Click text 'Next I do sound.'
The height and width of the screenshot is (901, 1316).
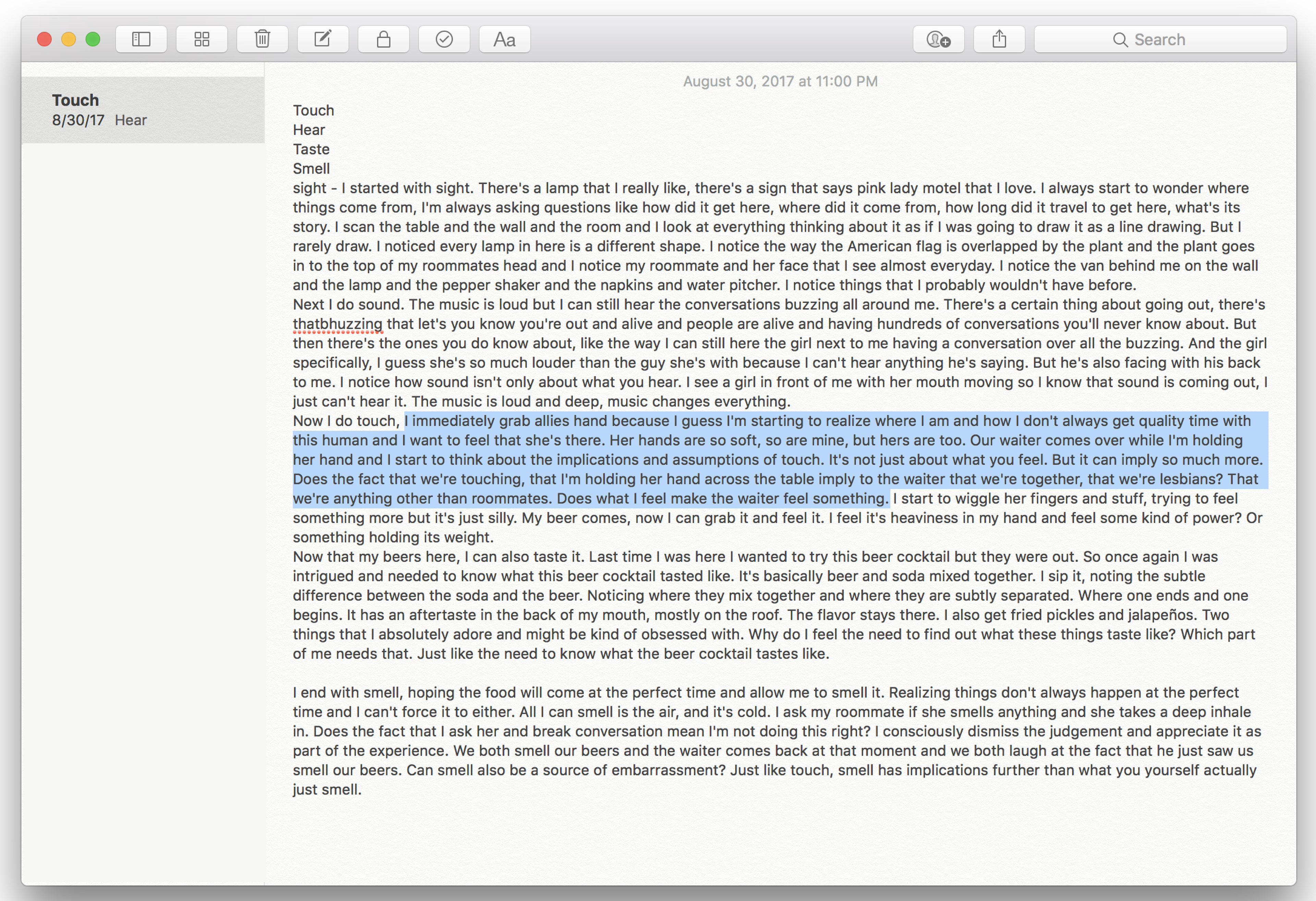[x=348, y=304]
